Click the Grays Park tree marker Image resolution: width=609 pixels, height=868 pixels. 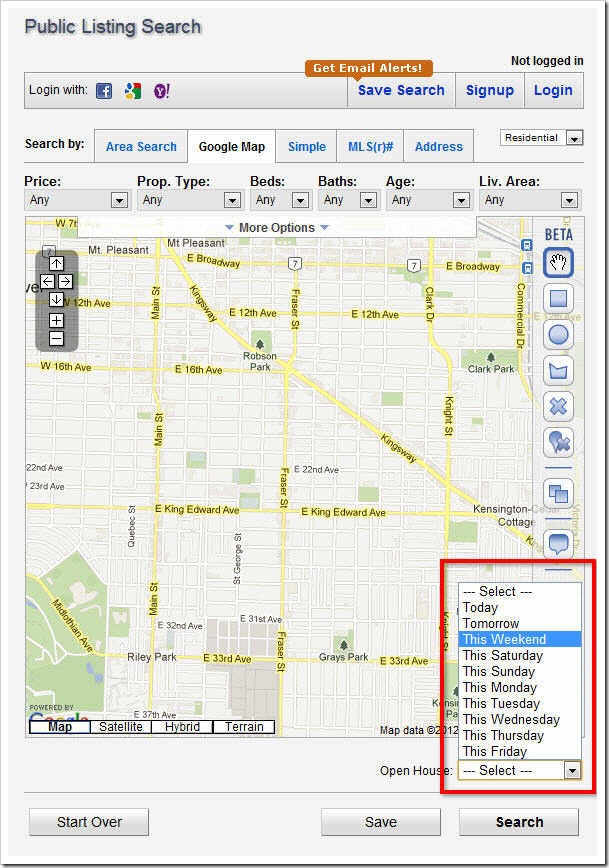coord(344,645)
